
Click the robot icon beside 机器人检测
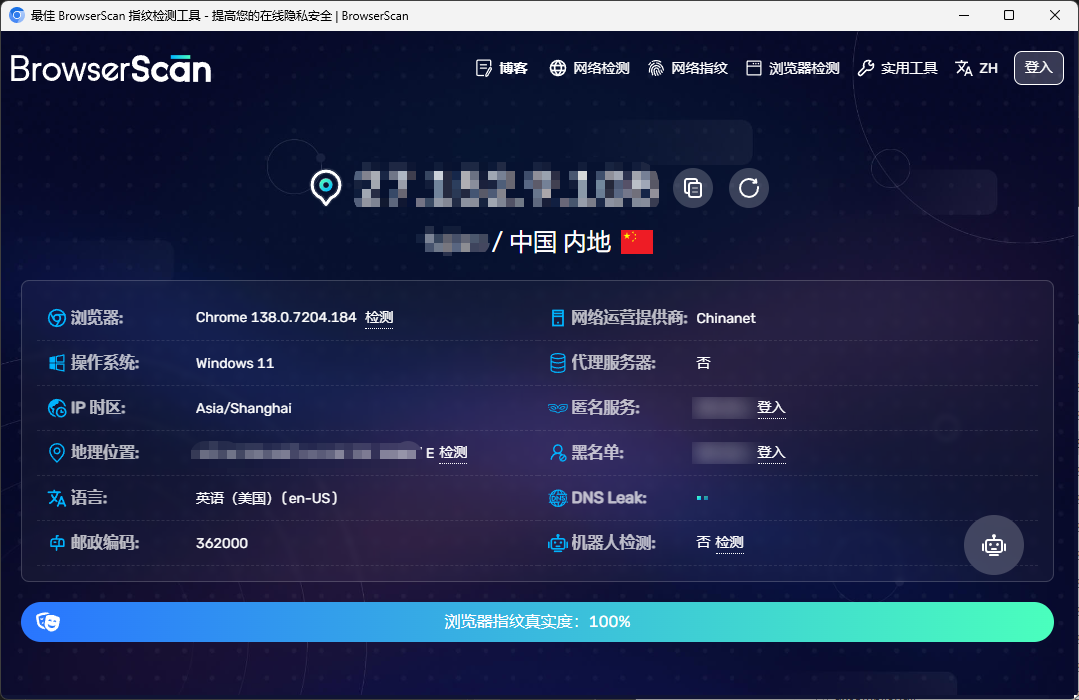pos(557,543)
